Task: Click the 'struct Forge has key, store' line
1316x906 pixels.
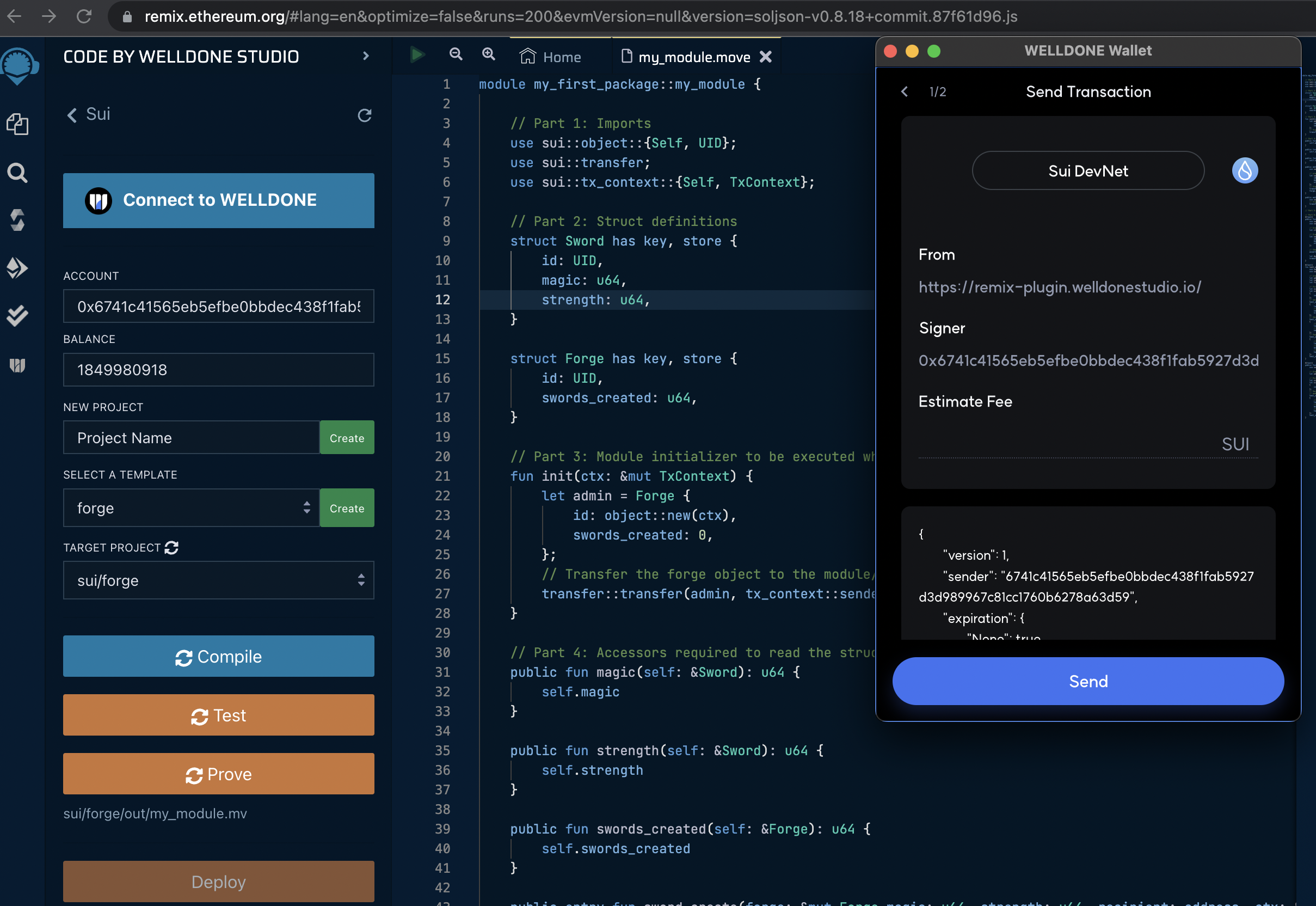Action: 624,359
